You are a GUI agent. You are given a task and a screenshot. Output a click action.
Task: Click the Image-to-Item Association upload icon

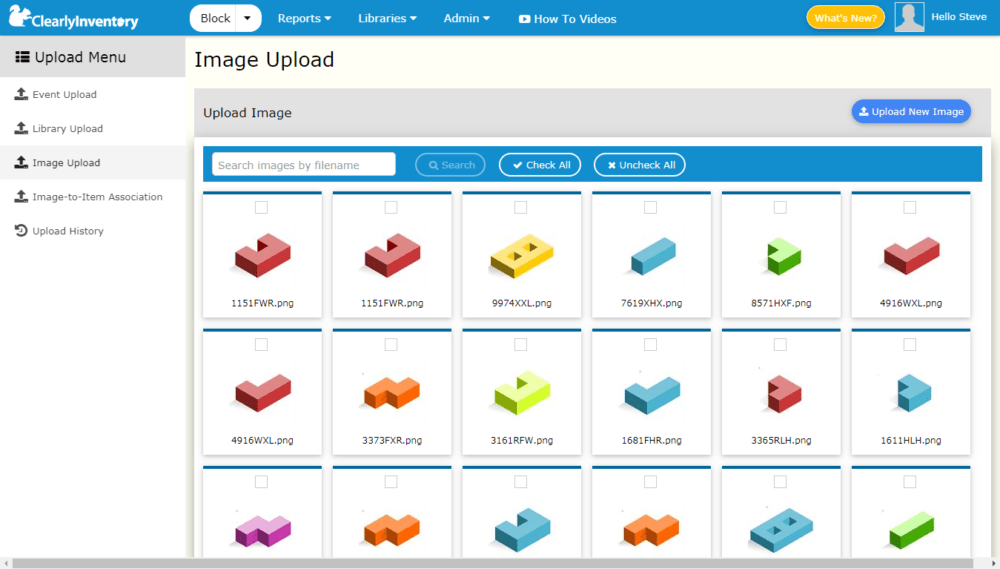pyautogui.click(x=21, y=196)
